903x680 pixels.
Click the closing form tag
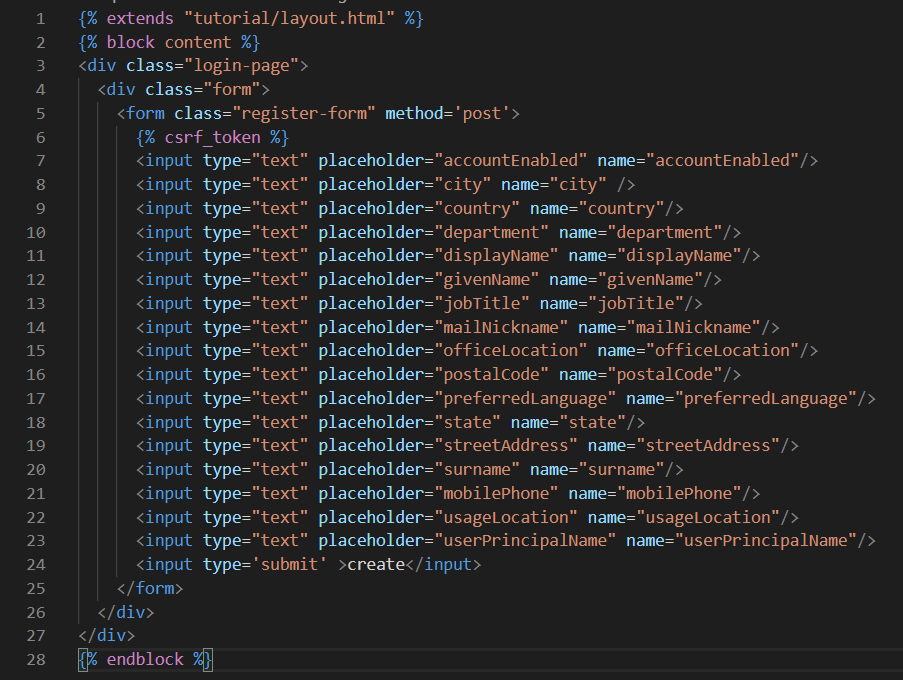click(x=150, y=587)
